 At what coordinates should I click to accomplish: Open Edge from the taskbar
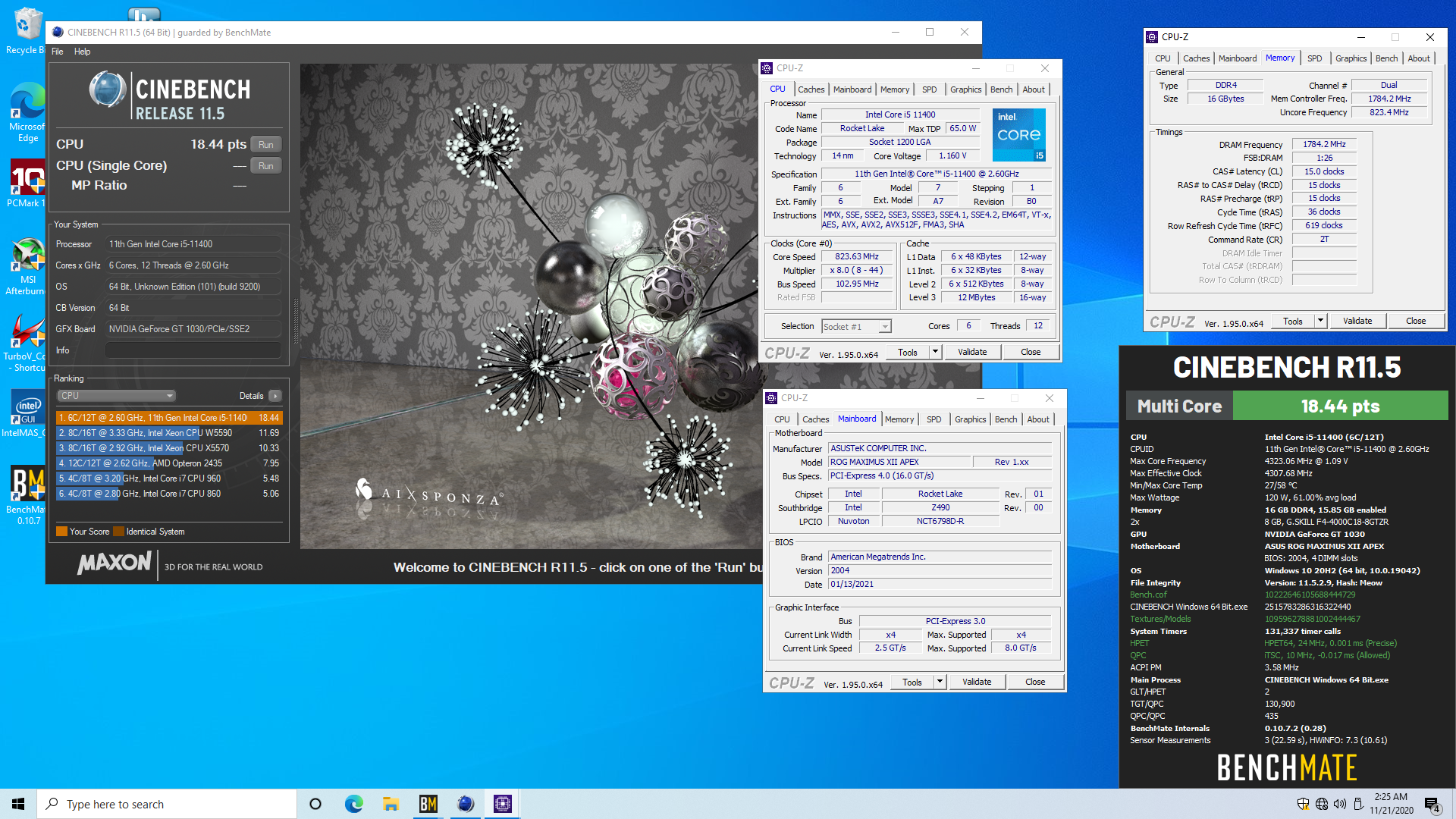tap(353, 804)
